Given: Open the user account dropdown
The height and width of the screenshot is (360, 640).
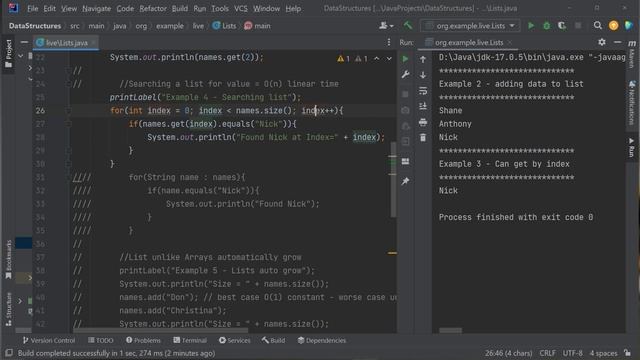Looking at the screenshot, I should click(x=386, y=26).
